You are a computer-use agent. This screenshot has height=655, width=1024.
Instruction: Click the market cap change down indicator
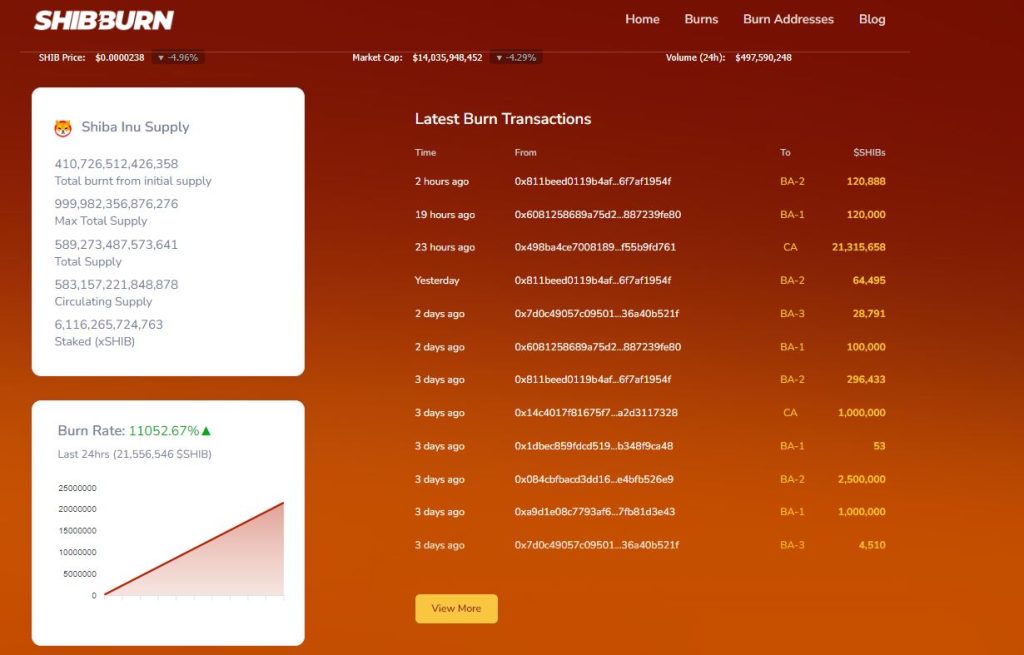click(x=499, y=58)
